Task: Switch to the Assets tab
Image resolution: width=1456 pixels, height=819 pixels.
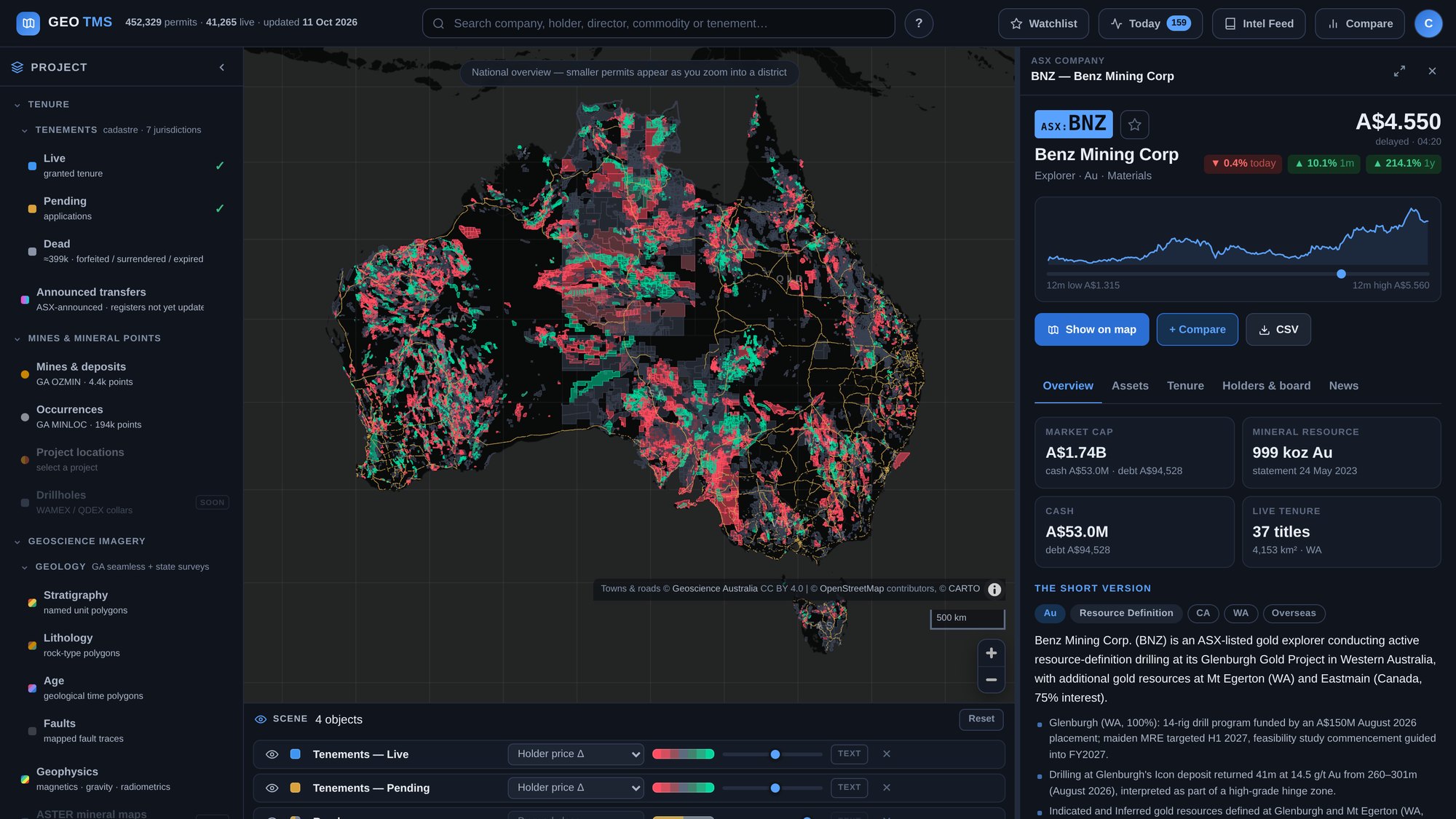Action: tap(1130, 386)
